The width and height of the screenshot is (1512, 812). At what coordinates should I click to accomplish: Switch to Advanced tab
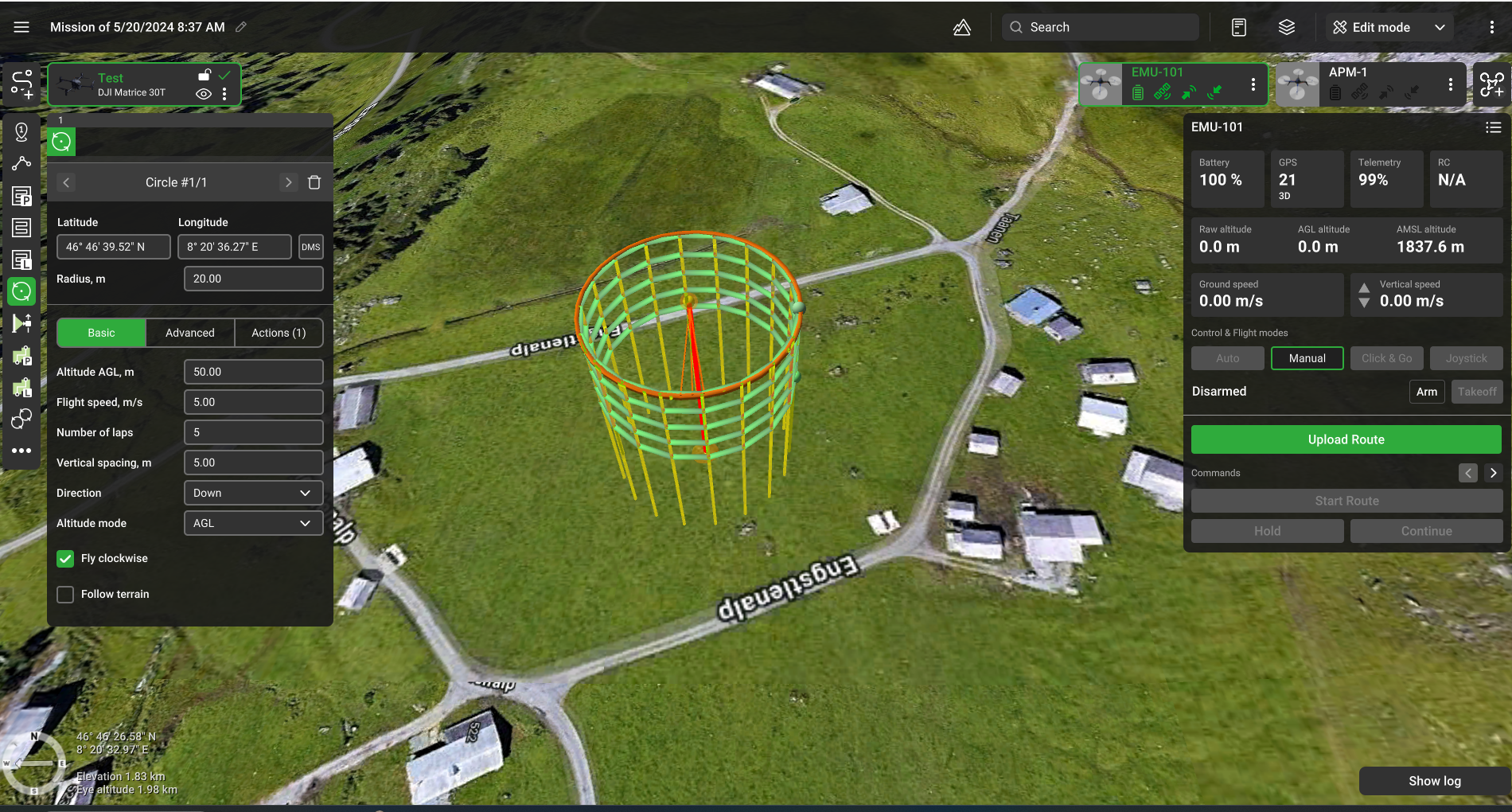(190, 333)
